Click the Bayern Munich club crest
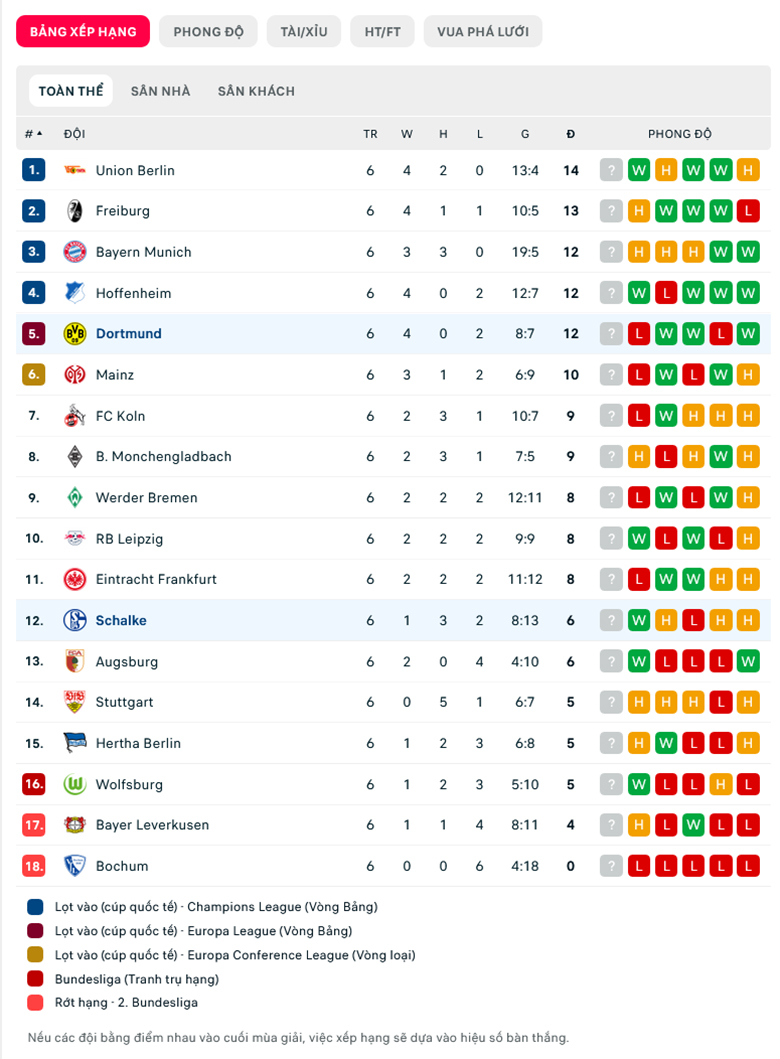 (74, 252)
